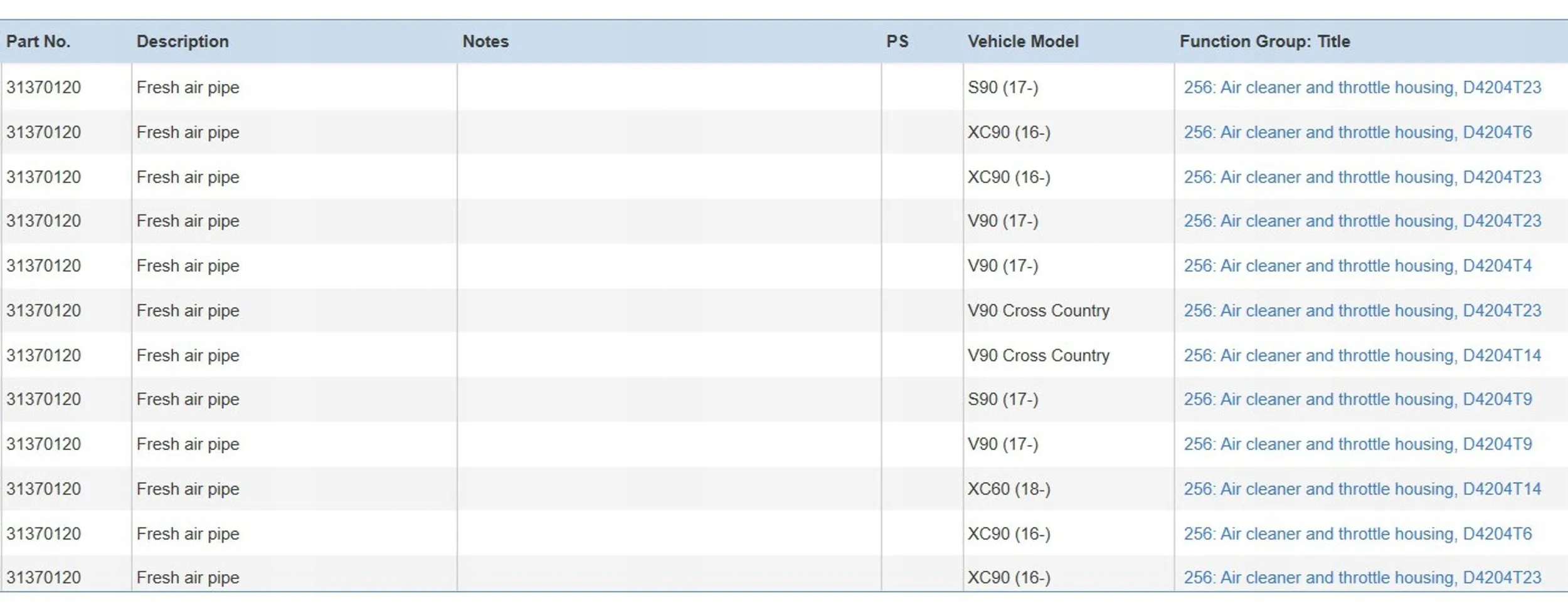Screen dimensions: 1568x608
Task: Open the last-row XC90 D4204T23 link
Action: pyautogui.click(x=1362, y=577)
